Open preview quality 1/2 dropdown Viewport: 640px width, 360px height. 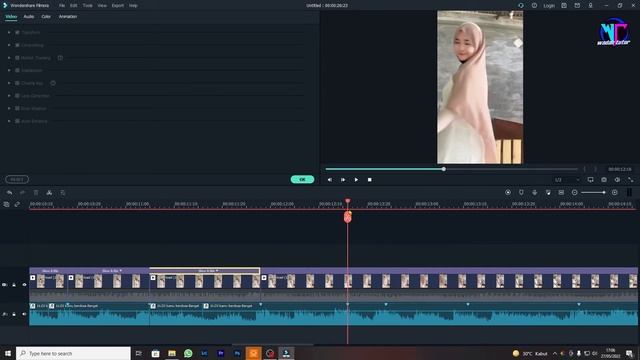tap(567, 180)
